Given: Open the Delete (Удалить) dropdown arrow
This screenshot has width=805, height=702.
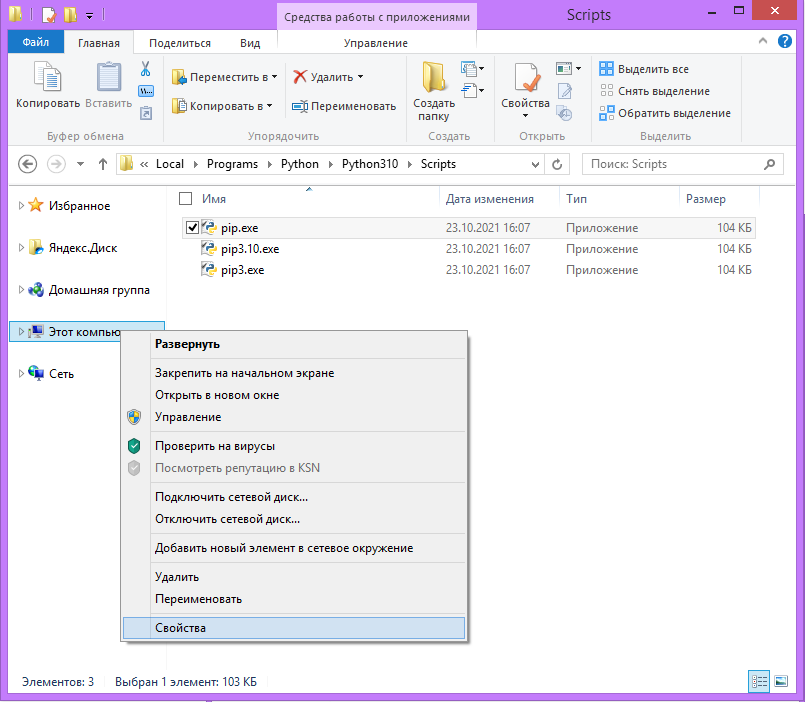Looking at the screenshot, I should (360, 77).
